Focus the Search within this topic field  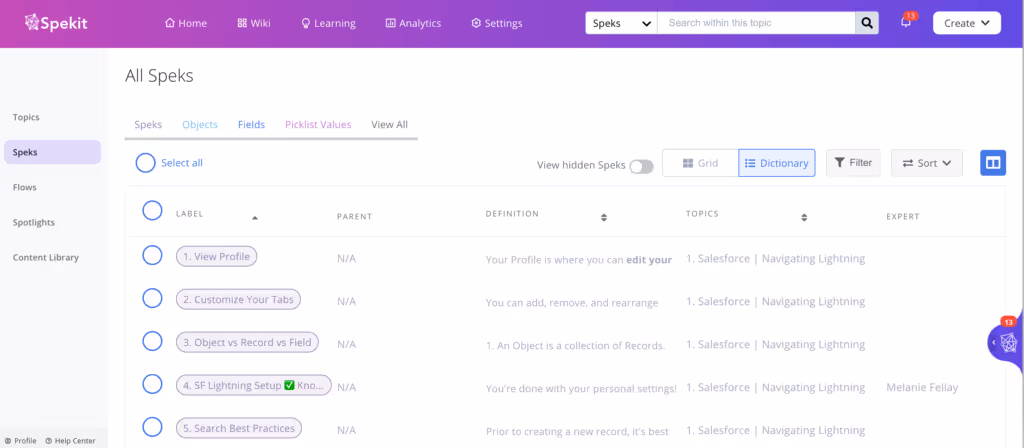point(756,23)
